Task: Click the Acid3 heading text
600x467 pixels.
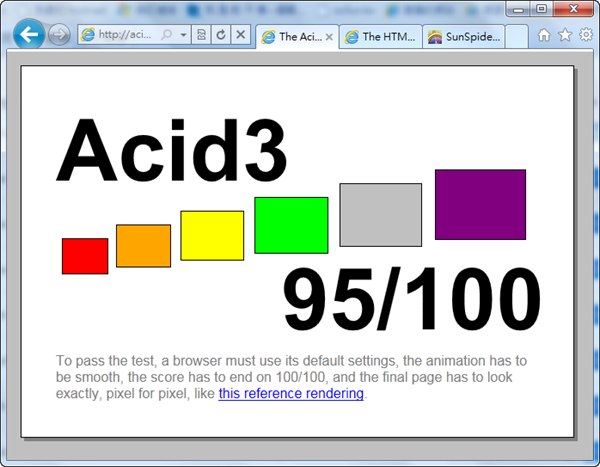Action: (171, 150)
